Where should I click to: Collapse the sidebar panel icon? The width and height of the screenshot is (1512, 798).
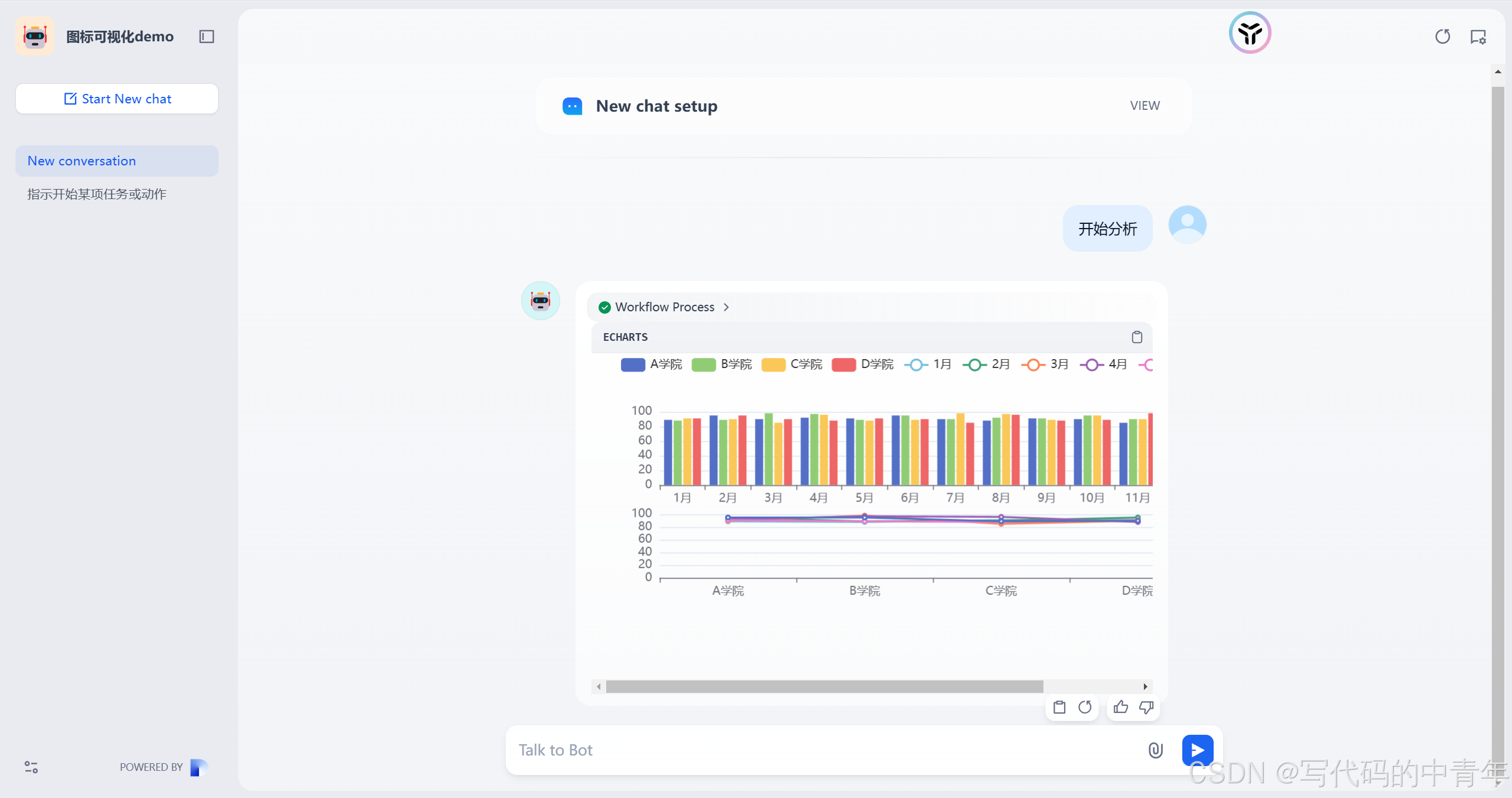tap(206, 37)
